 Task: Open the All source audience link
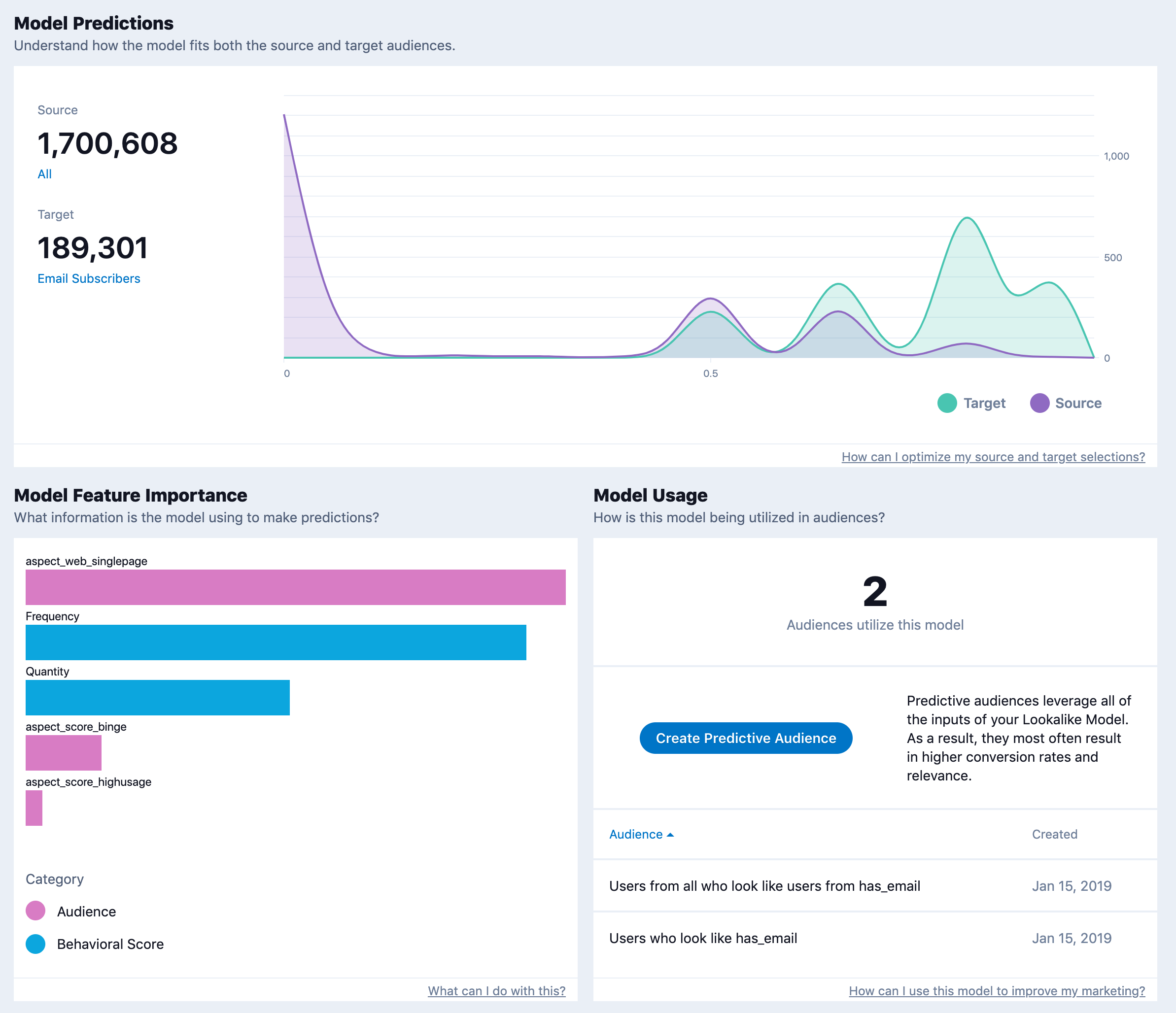click(44, 174)
